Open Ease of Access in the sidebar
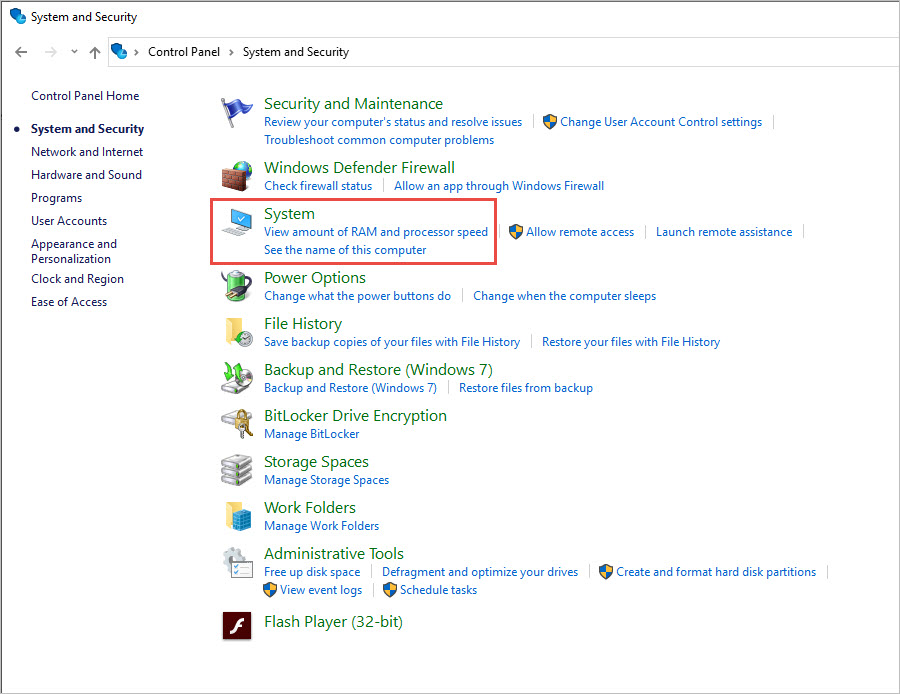900x694 pixels. click(69, 302)
